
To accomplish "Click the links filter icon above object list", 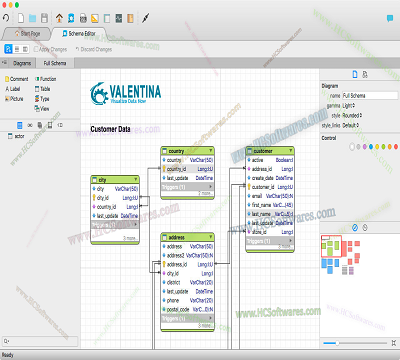I will [x=30, y=125].
